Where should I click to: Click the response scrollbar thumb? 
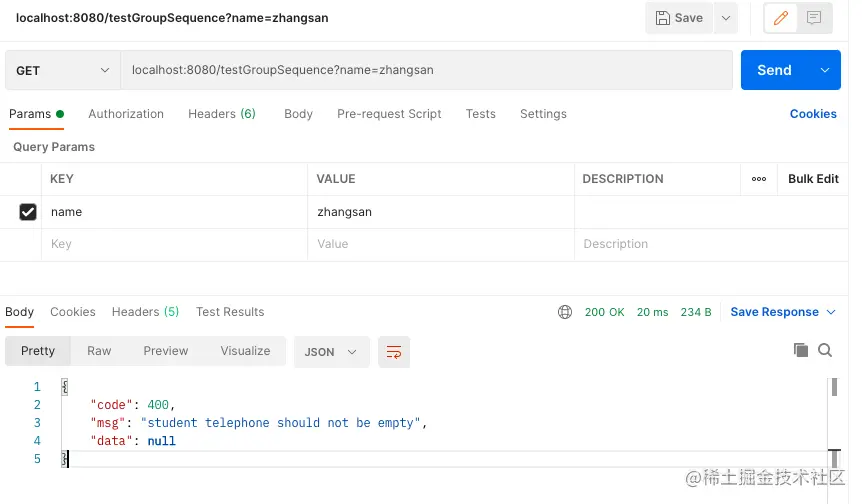point(834,387)
